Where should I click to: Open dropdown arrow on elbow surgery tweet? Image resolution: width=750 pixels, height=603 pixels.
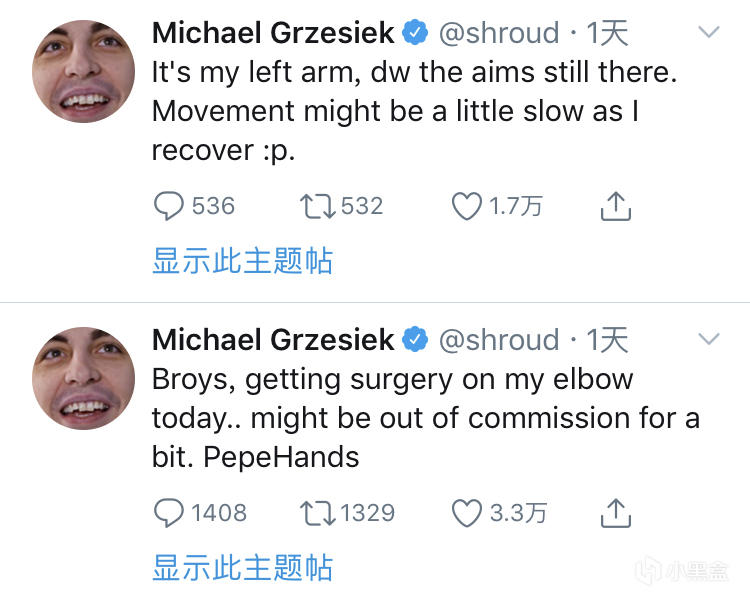coord(708,340)
